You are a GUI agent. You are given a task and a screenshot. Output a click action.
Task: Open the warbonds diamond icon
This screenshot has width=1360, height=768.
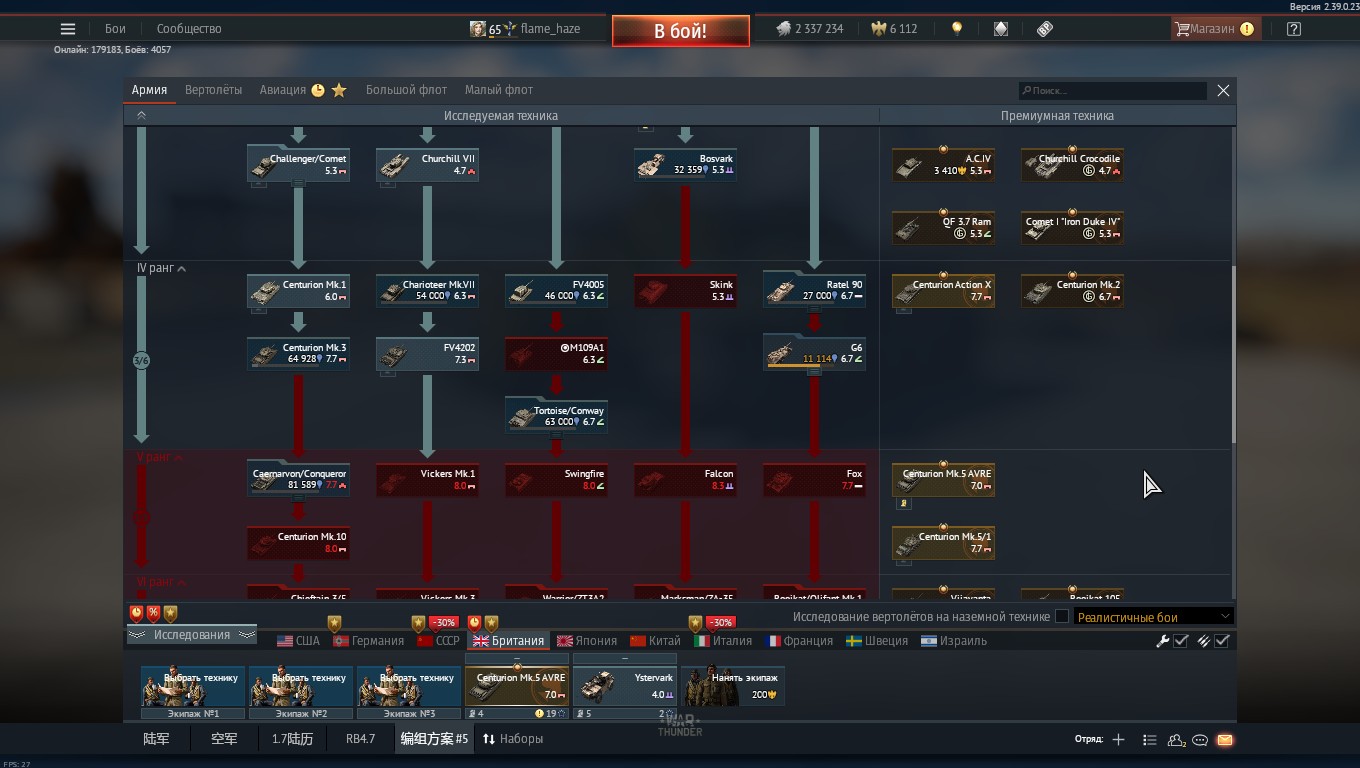(1001, 29)
